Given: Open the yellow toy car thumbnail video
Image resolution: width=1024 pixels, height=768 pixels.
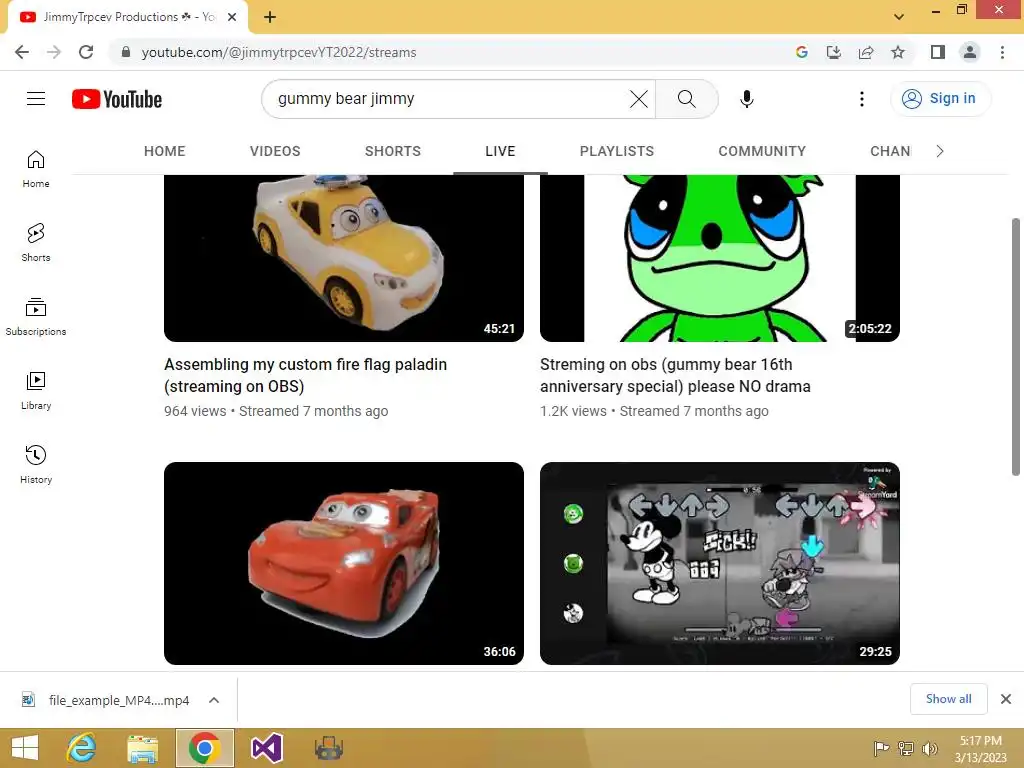Looking at the screenshot, I should tap(344, 258).
